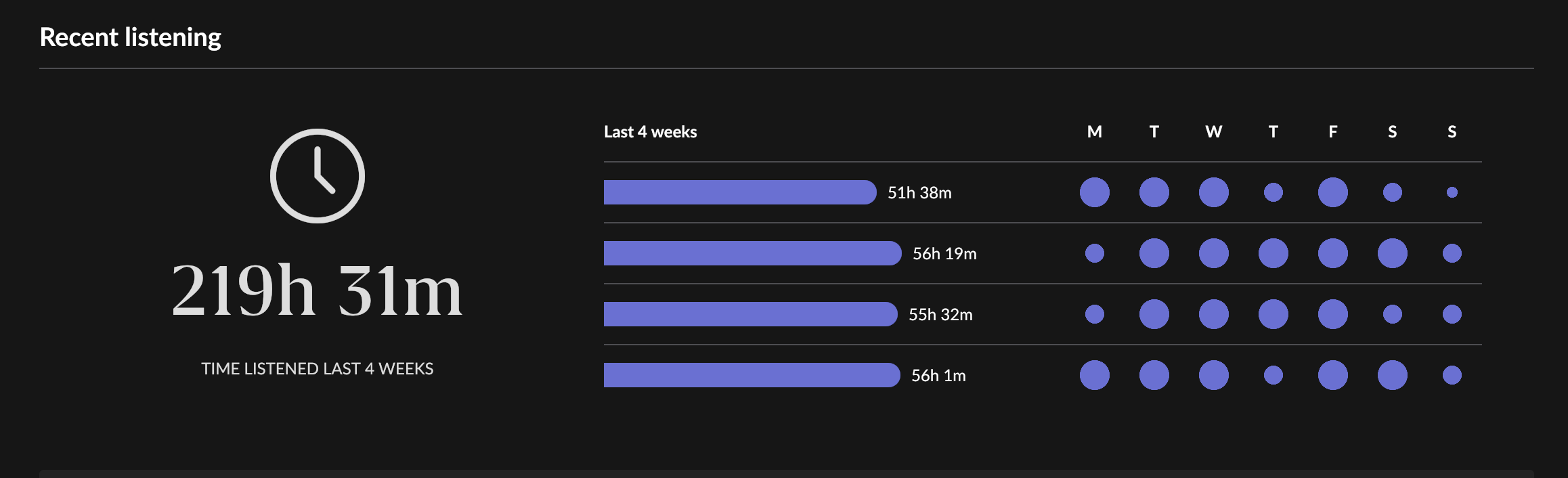Click the 51h 38m duration label

click(919, 193)
